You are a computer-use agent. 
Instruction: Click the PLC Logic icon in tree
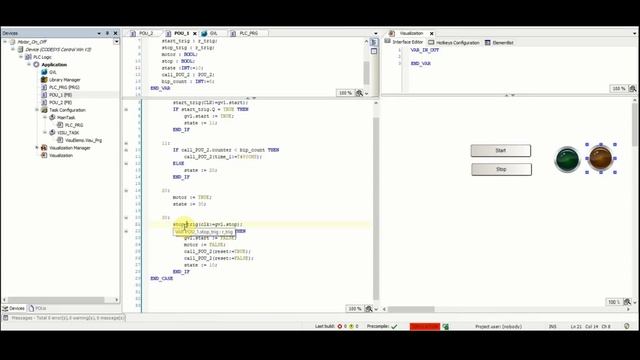click(28, 57)
